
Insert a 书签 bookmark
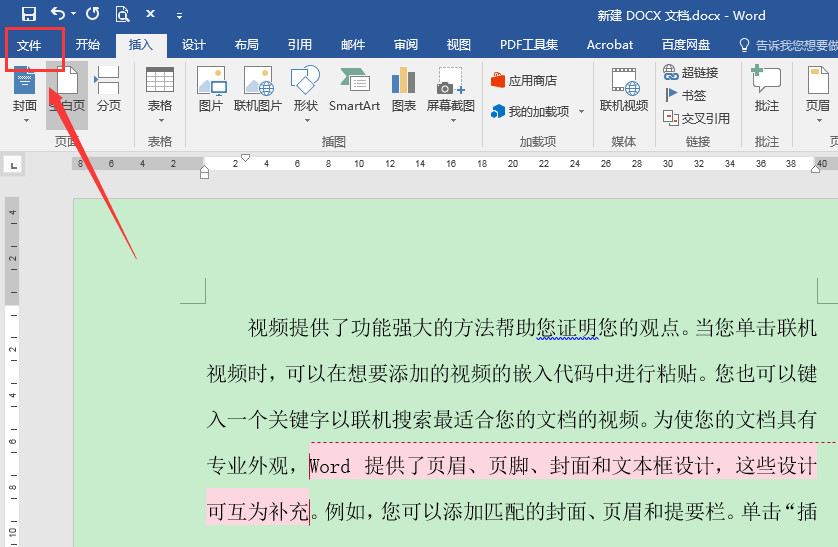click(x=685, y=95)
